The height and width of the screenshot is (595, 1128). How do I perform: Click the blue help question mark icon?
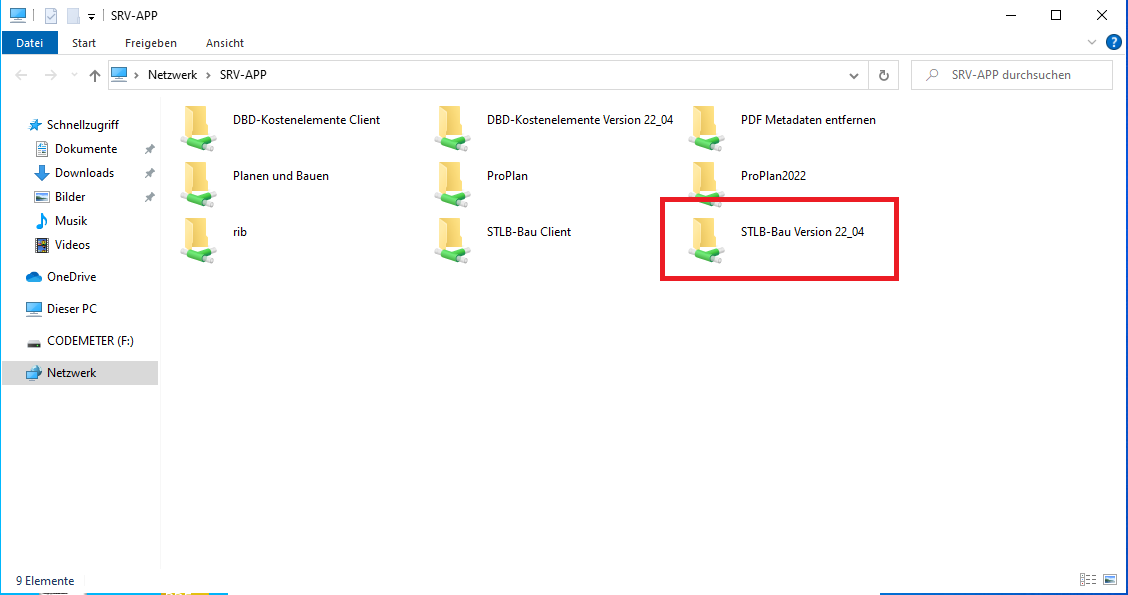[x=1113, y=42]
